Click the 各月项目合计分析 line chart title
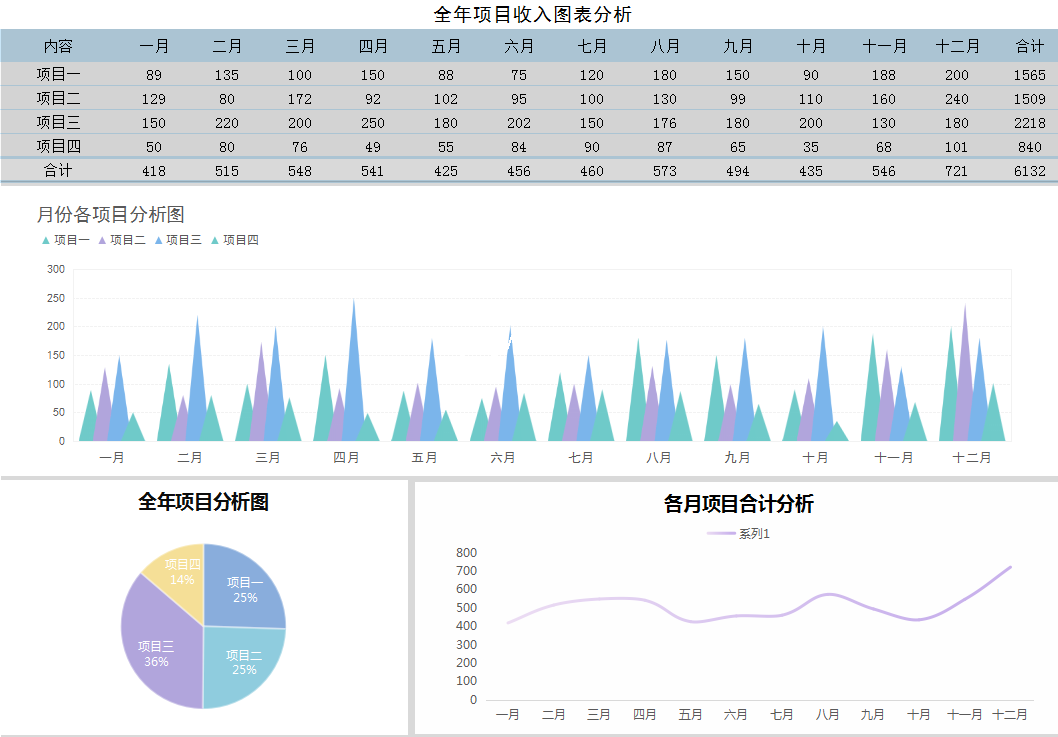The image size is (1058, 737). 738,504
